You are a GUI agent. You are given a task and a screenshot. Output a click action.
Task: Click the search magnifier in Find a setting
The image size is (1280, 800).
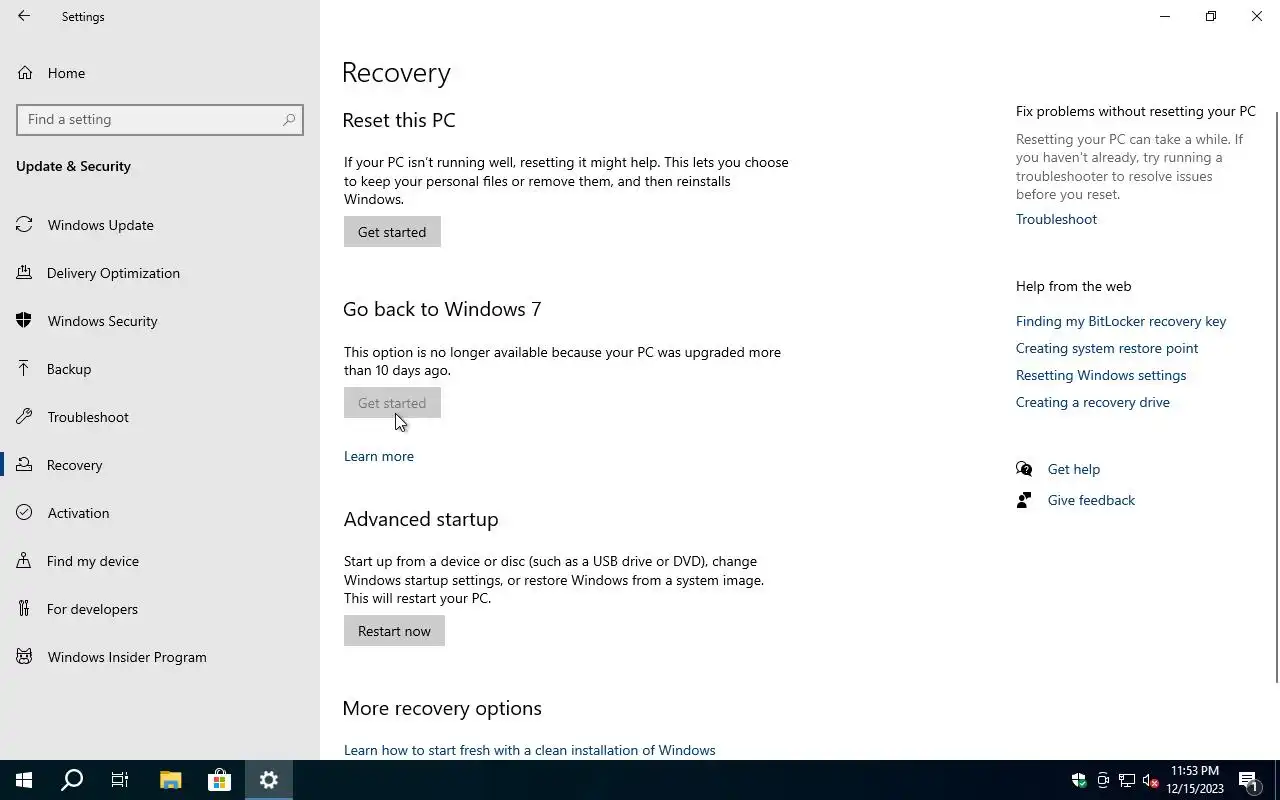point(289,119)
